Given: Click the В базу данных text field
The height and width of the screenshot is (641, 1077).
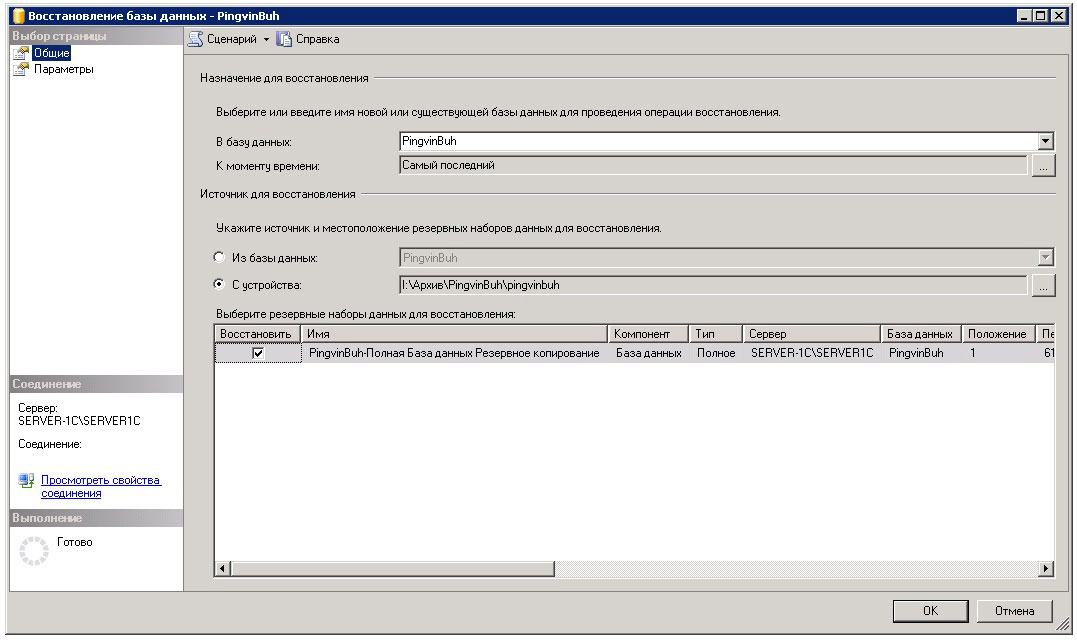Looking at the screenshot, I should pos(715,142).
